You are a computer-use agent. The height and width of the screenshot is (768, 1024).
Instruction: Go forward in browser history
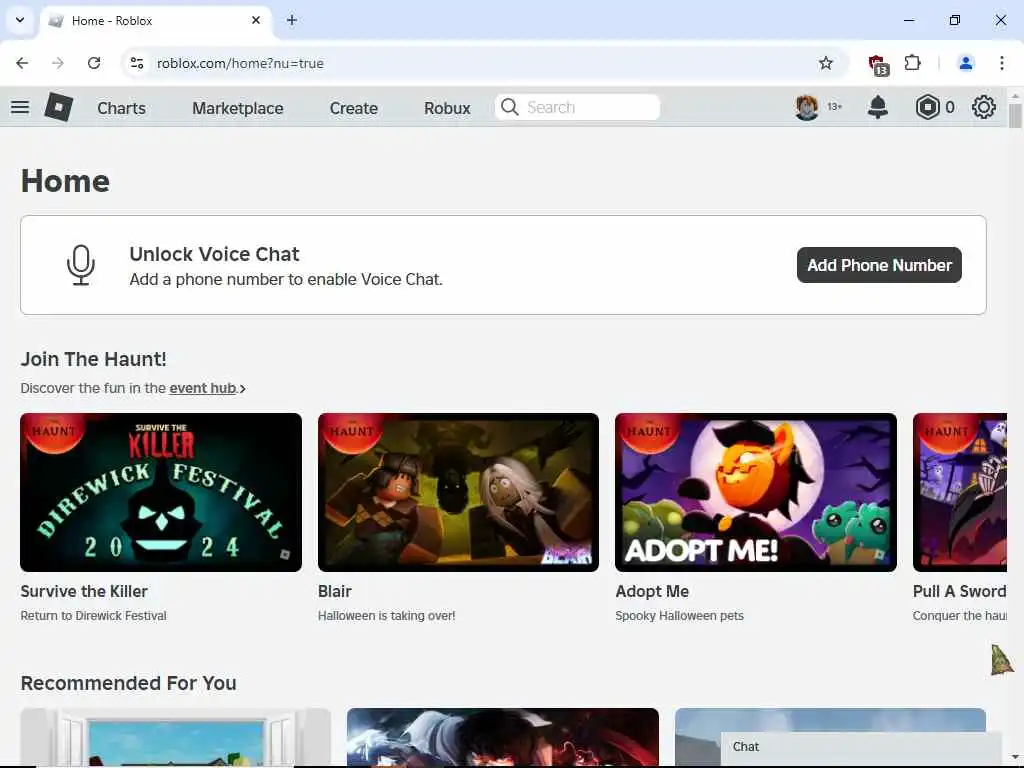pos(58,63)
